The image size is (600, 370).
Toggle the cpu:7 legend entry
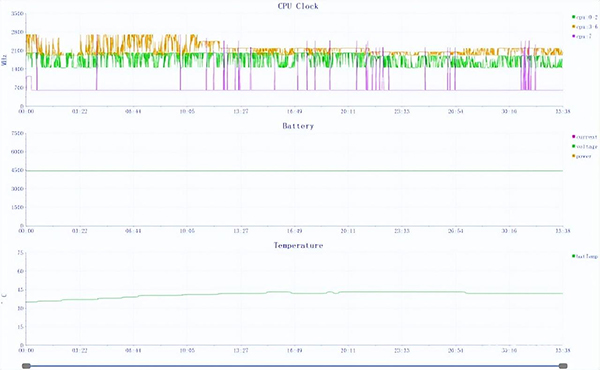pos(582,36)
